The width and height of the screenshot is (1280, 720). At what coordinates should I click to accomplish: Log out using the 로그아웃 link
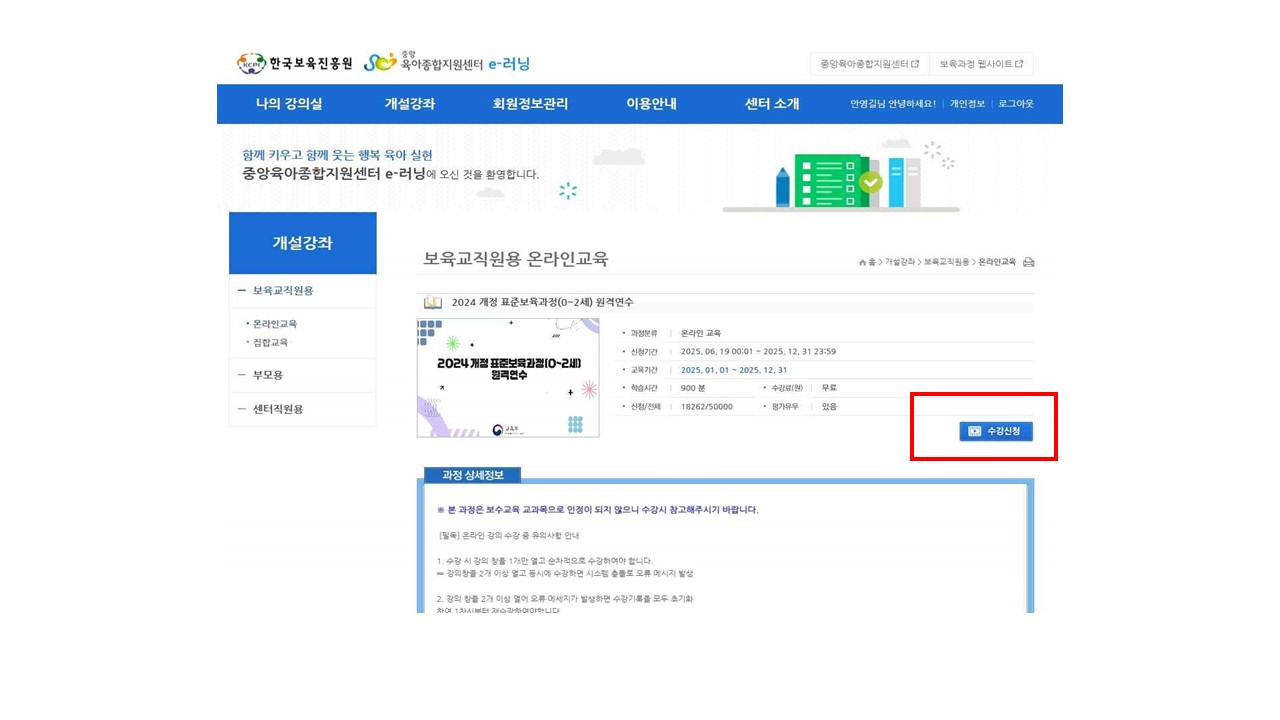[1016, 104]
